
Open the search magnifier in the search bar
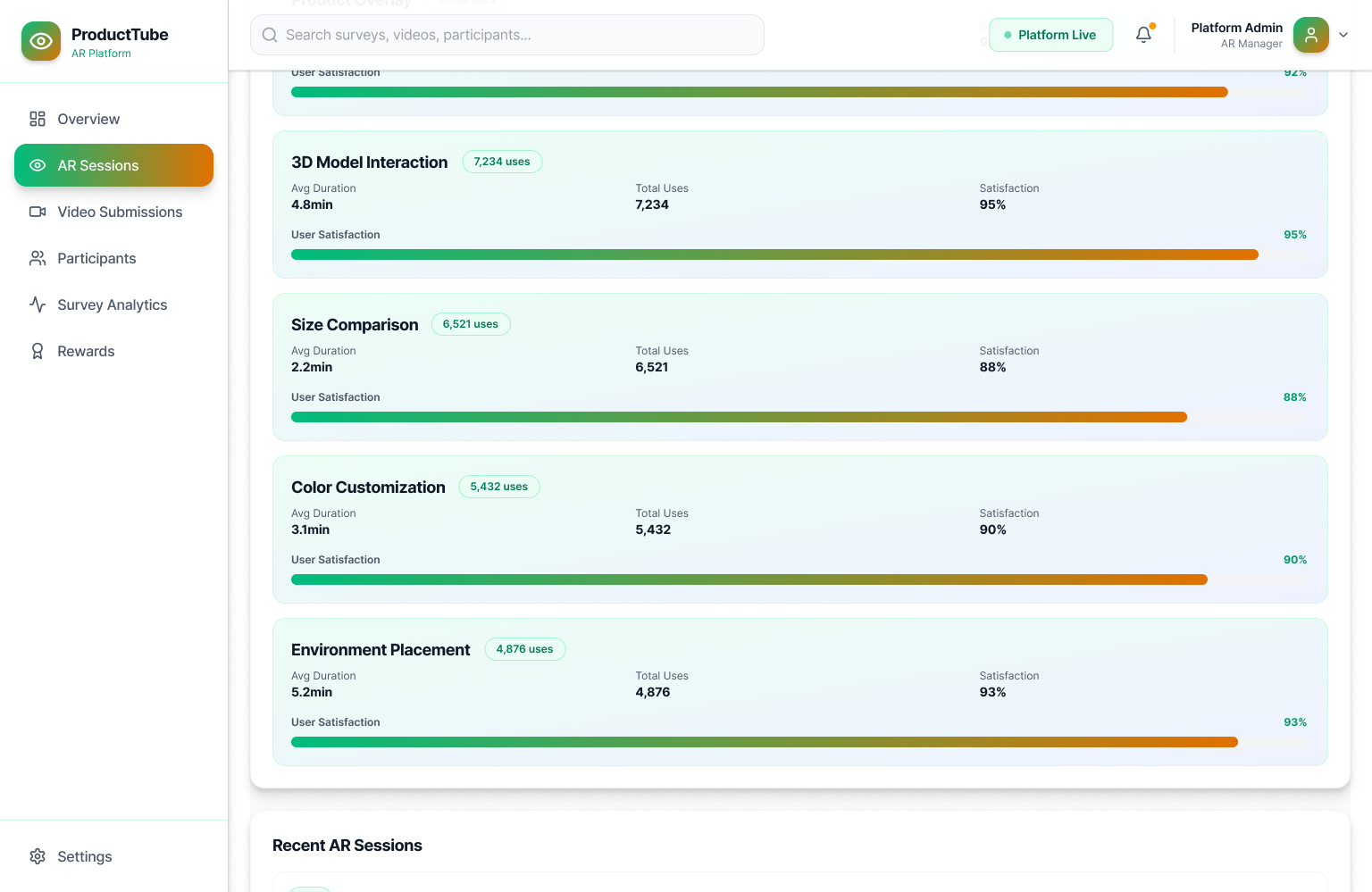[x=270, y=35]
